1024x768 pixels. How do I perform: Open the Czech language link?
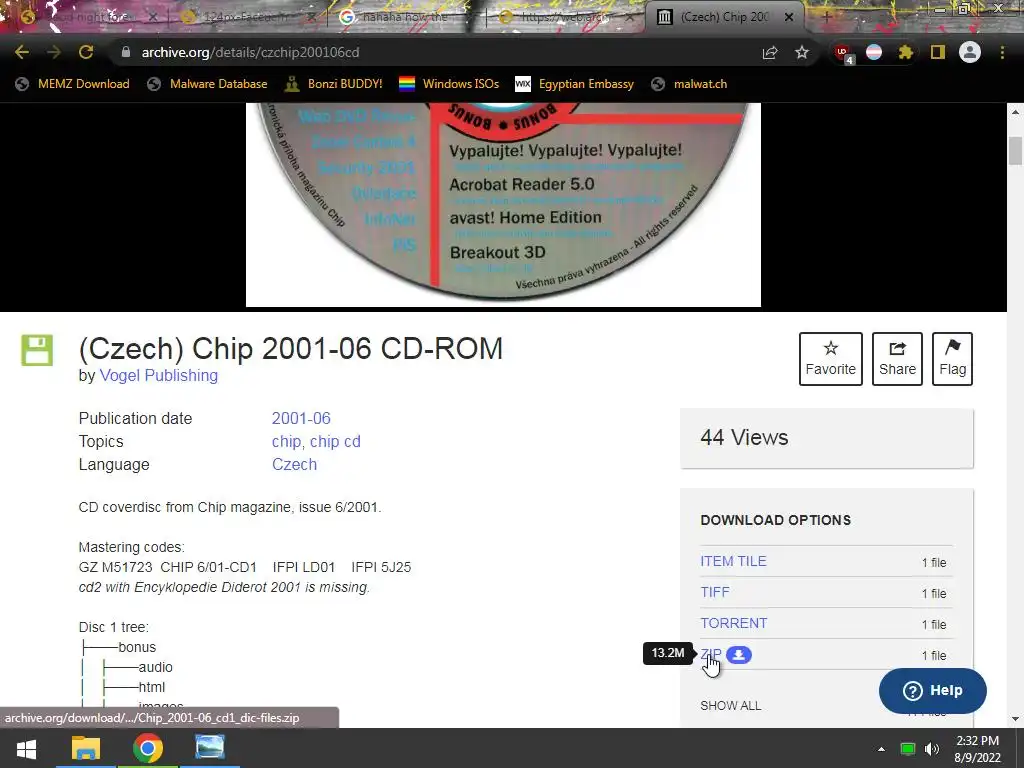(295, 464)
